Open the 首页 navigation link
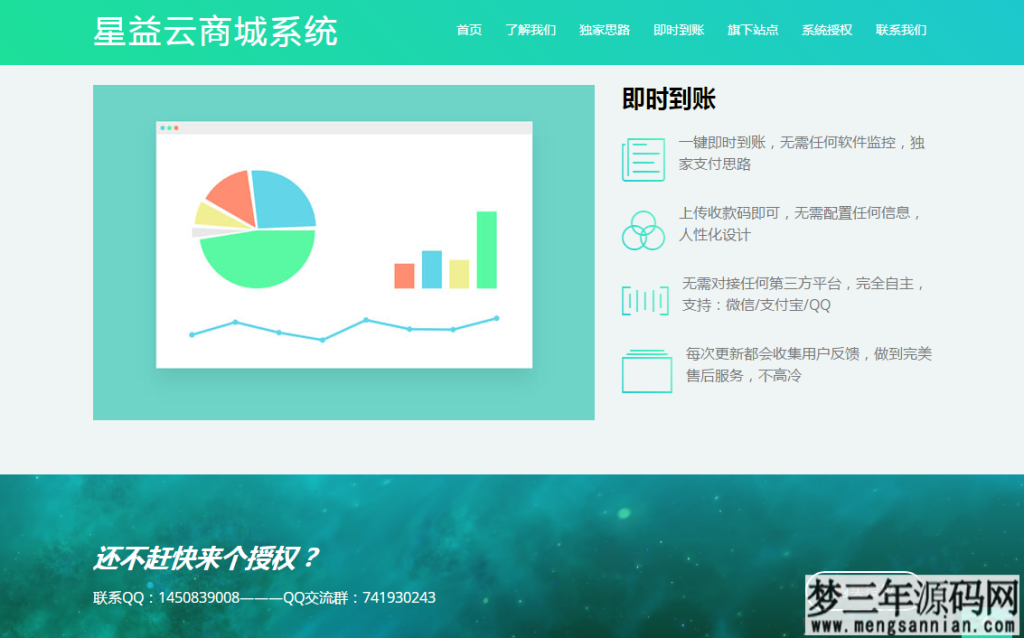This screenshot has width=1024, height=638. (x=468, y=30)
